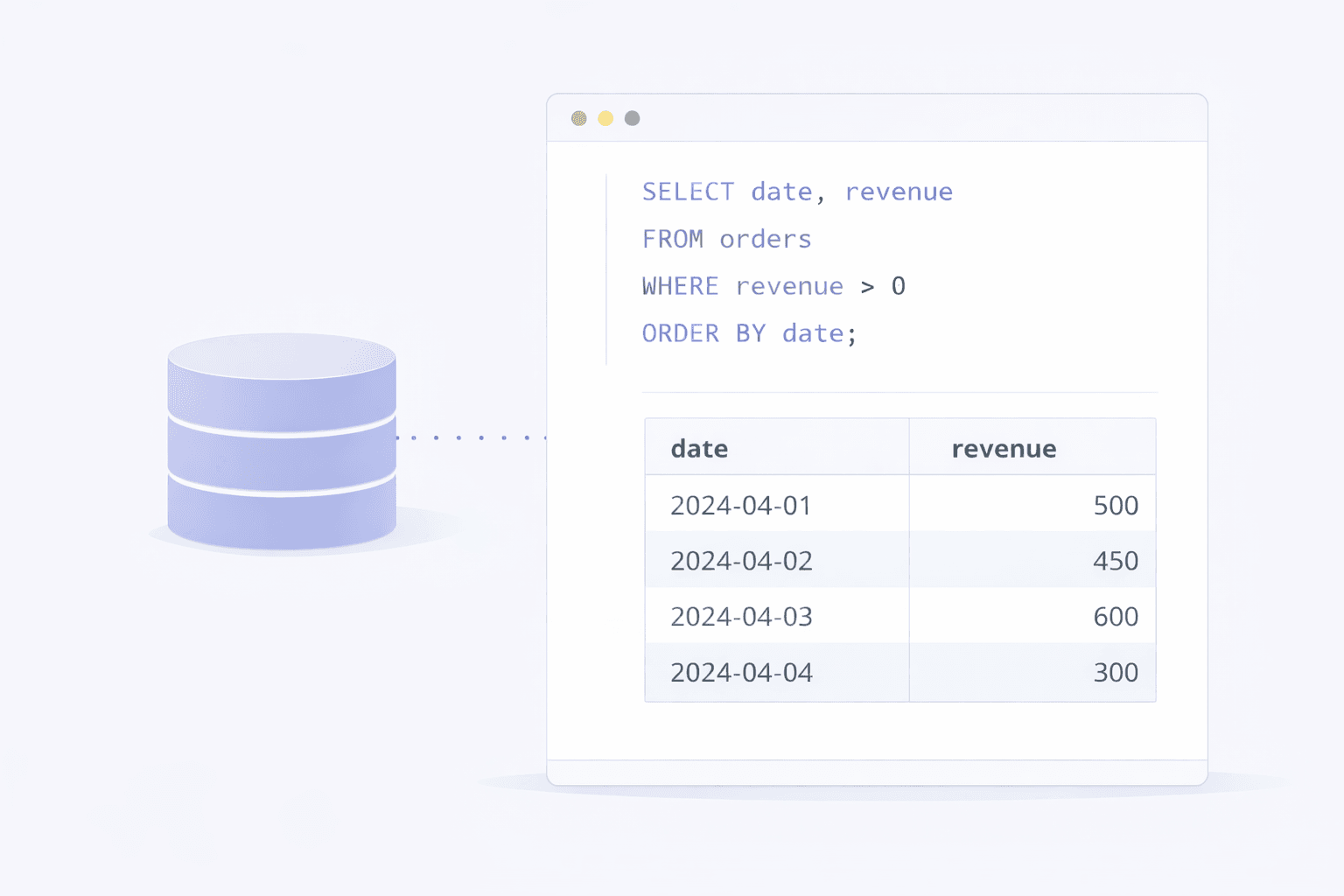Click the gray traffic light circle
1344x896 pixels.
[x=632, y=117]
